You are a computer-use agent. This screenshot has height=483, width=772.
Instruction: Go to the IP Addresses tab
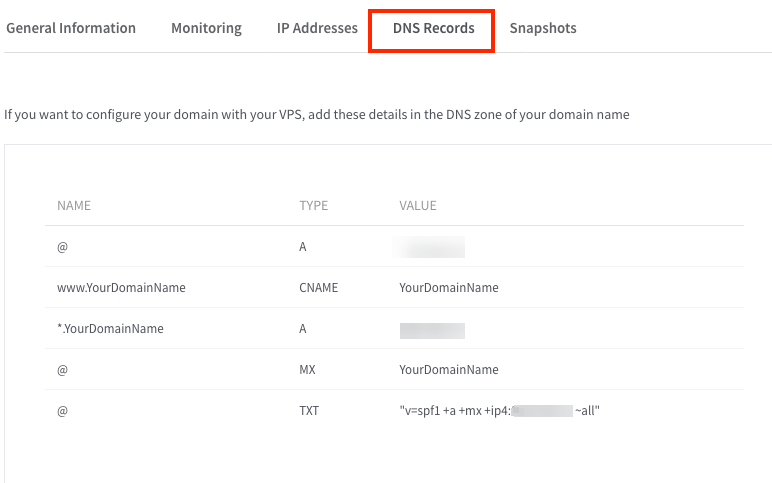tap(317, 28)
